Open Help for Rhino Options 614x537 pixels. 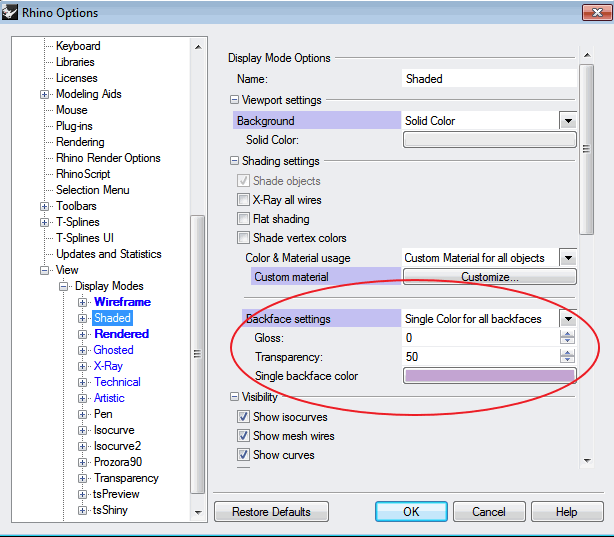(567, 512)
